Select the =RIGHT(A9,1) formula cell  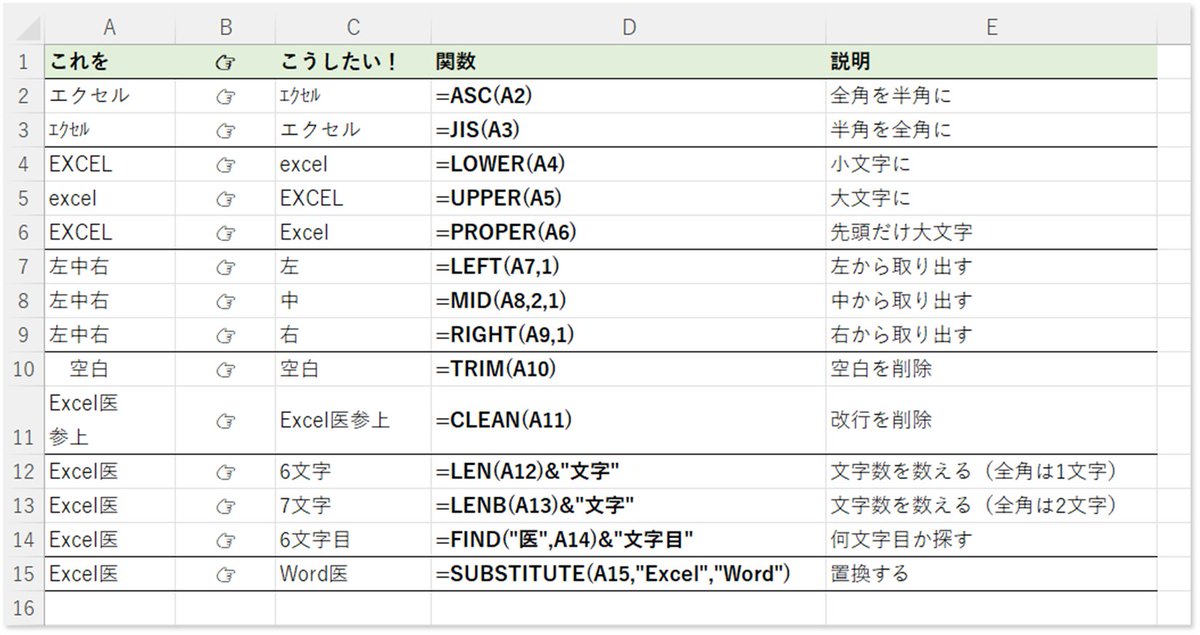(x=628, y=335)
